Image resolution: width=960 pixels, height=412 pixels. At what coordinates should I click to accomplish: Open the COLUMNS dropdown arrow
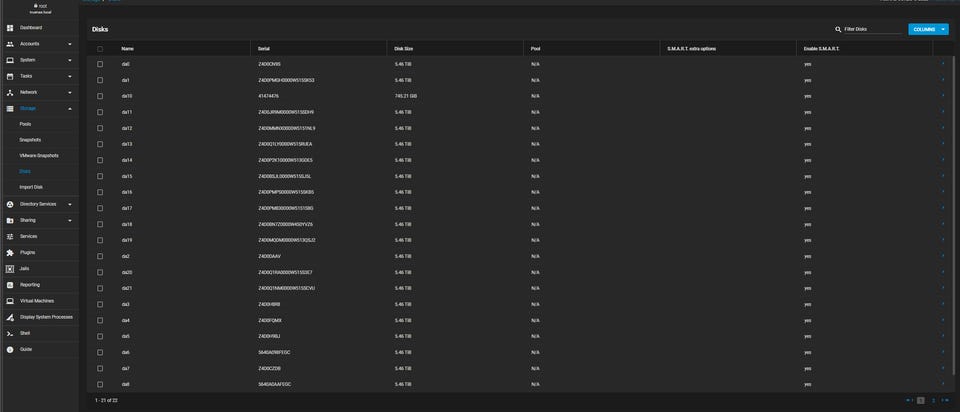click(943, 29)
